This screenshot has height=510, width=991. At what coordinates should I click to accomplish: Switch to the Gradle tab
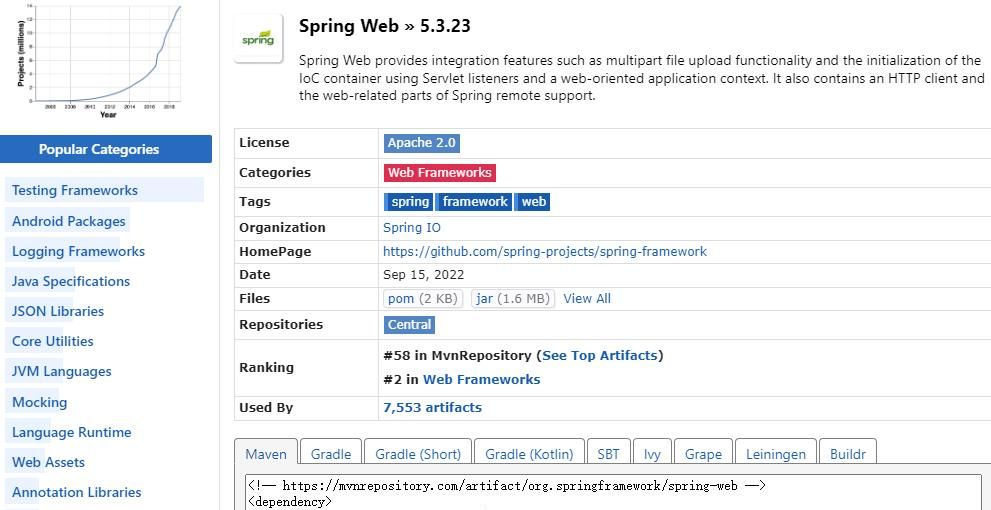tap(330, 454)
